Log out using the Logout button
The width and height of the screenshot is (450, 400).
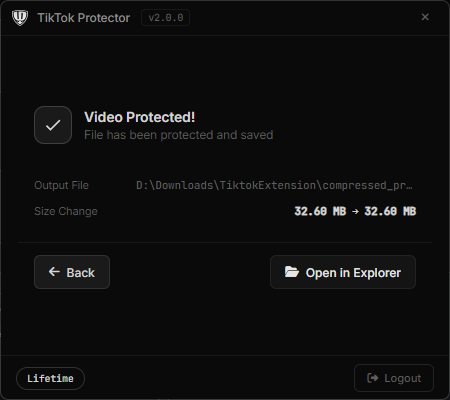pos(394,378)
